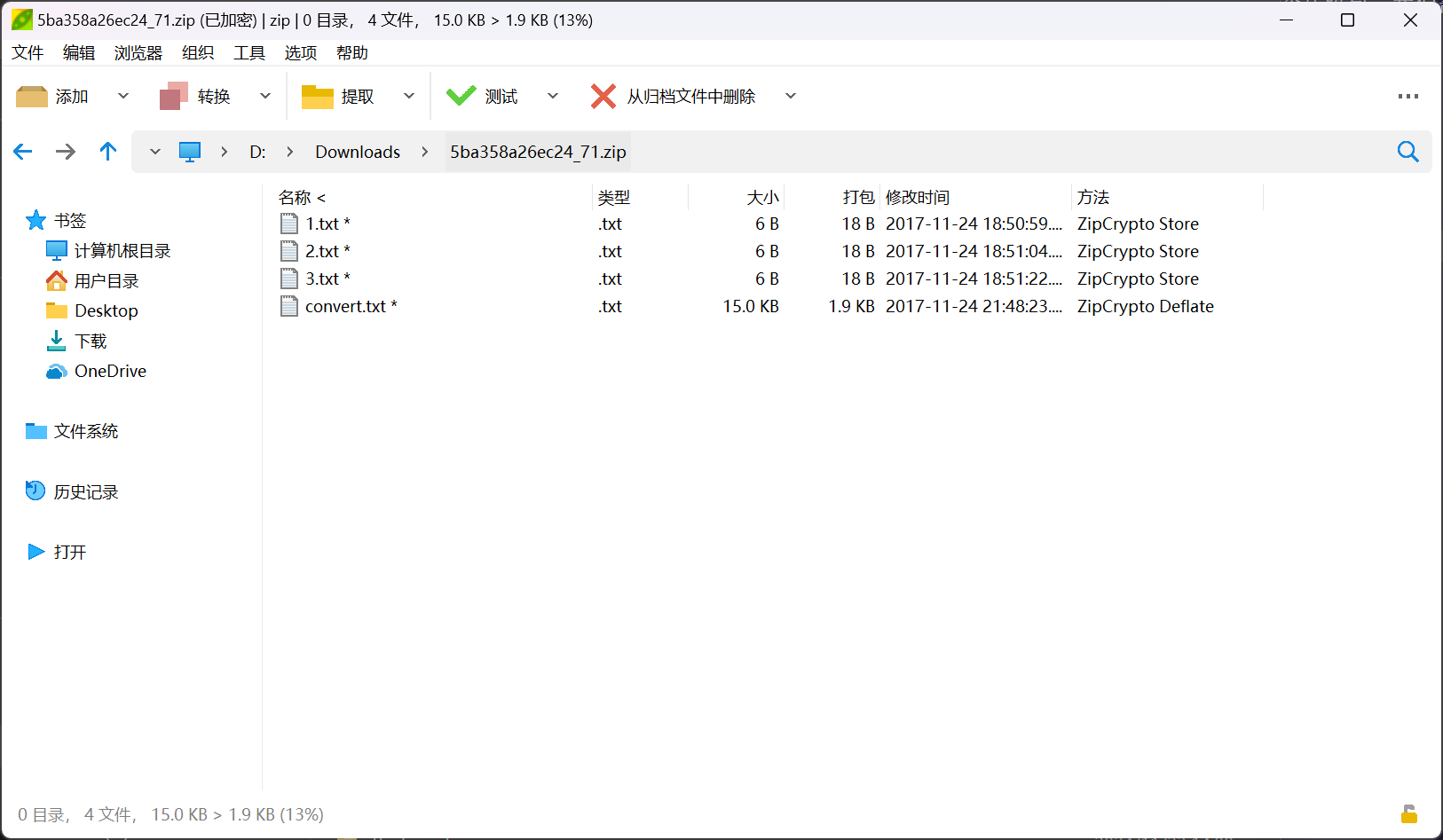Click the status bar summary text
The height and width of the screenshot is (840, 1443).
click(170, 814)
